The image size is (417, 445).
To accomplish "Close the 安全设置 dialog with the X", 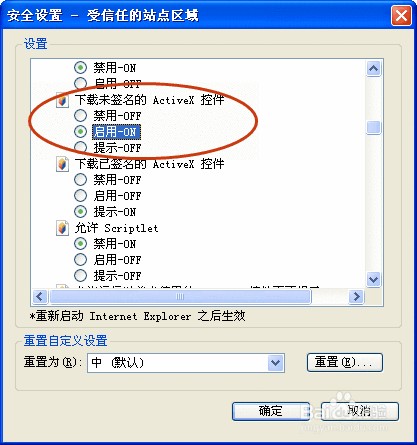I will (x=401, y=16).
